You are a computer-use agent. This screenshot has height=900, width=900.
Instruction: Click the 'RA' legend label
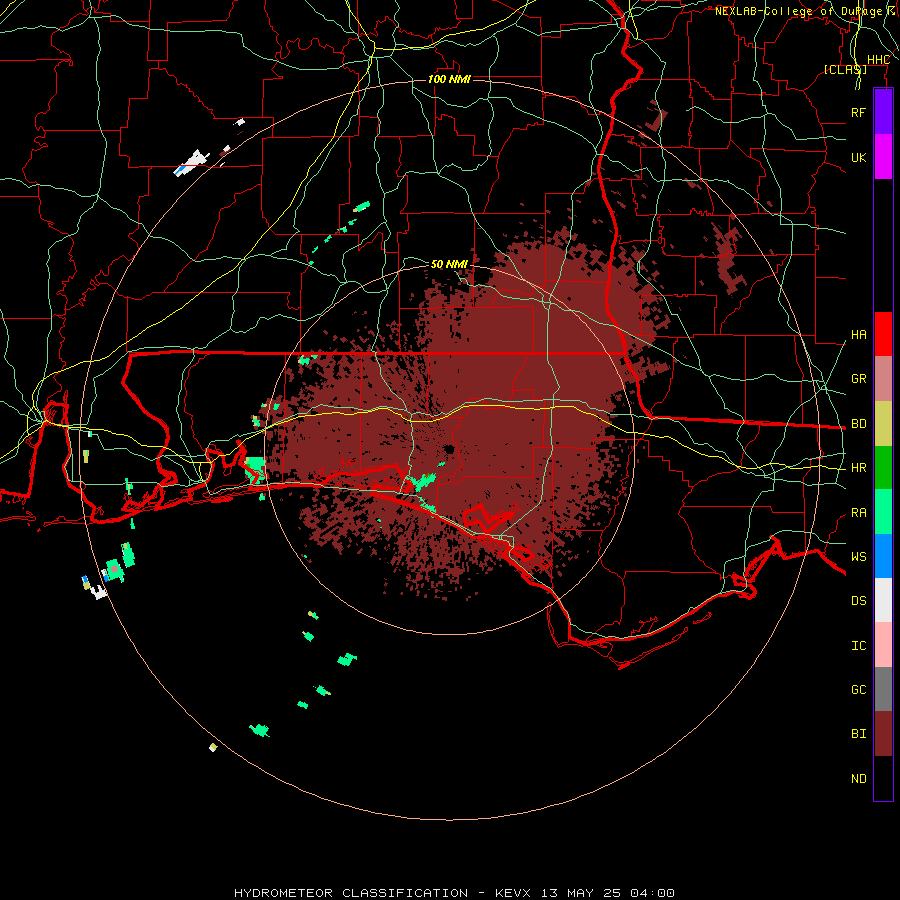[x=858, y=513]
